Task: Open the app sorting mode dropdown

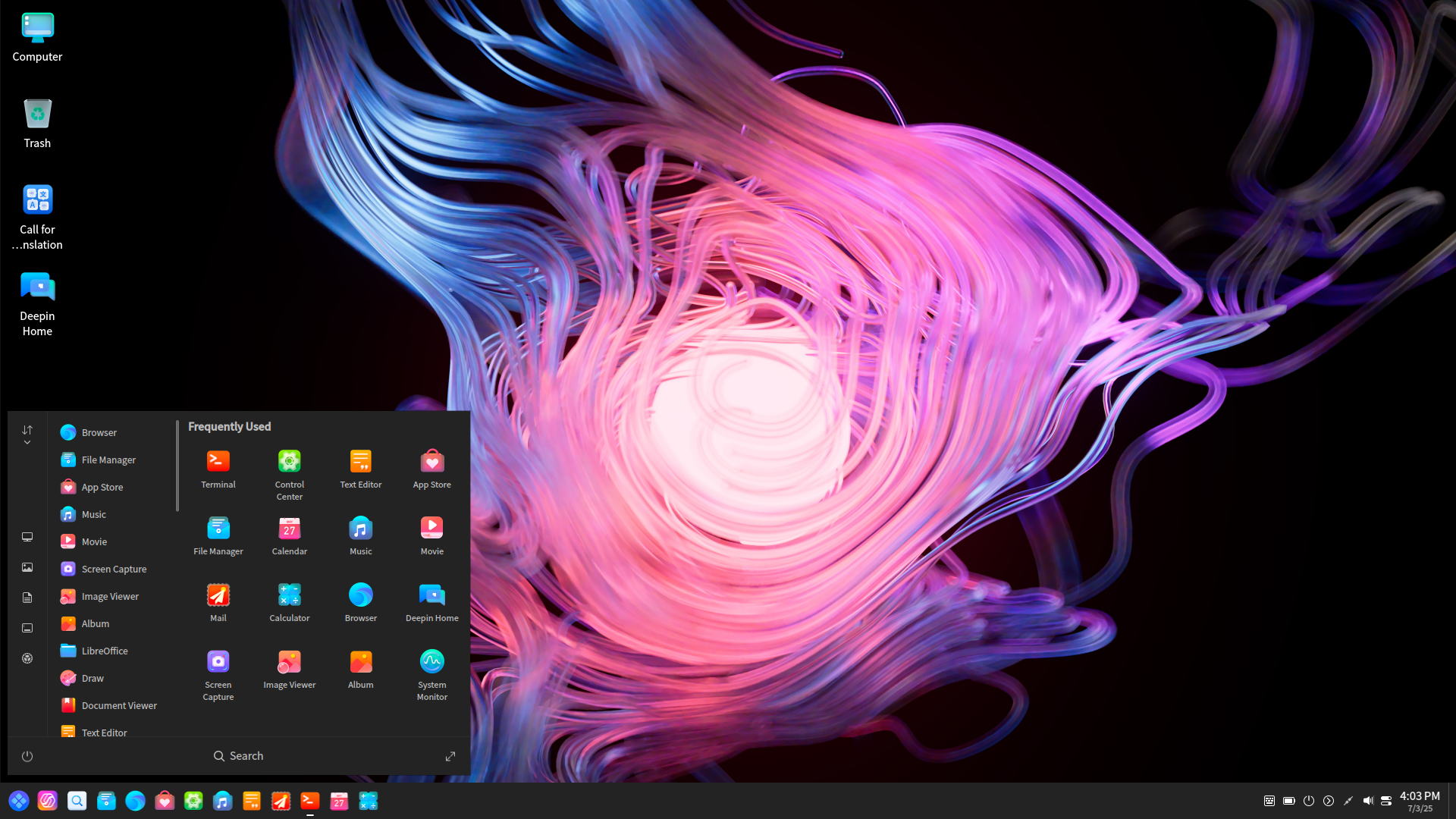Action: point(27,435)
